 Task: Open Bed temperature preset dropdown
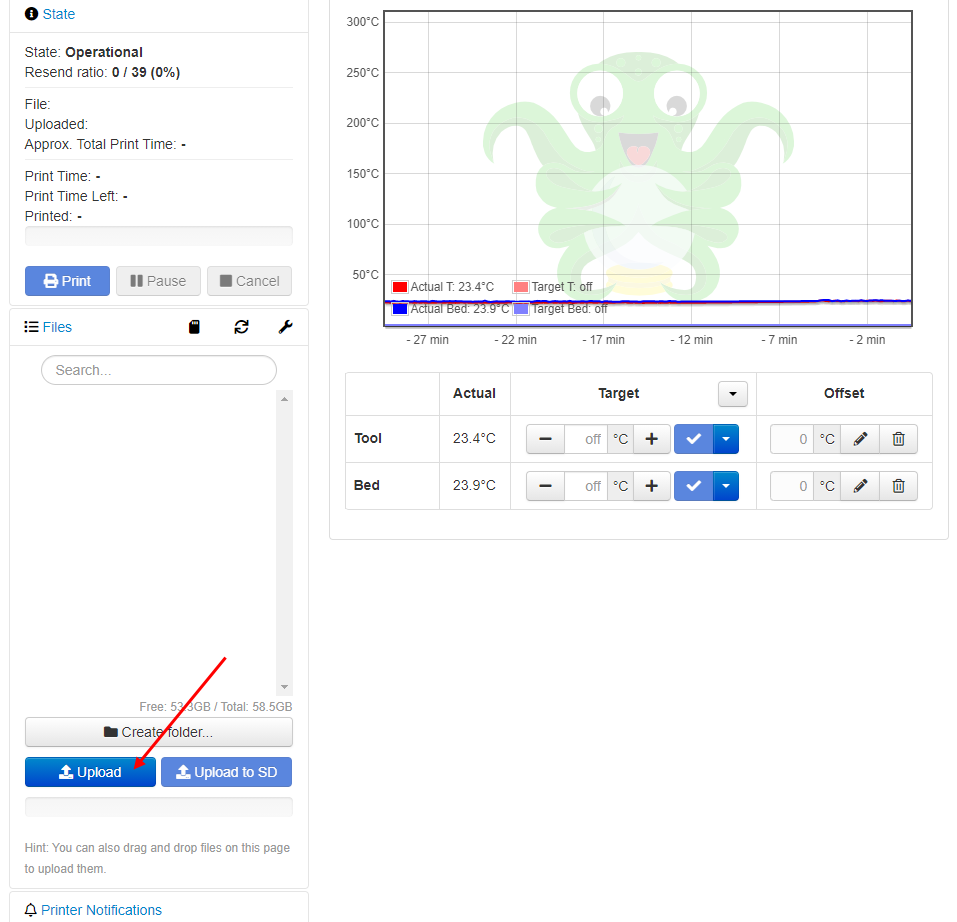click(x=726, y=486)
